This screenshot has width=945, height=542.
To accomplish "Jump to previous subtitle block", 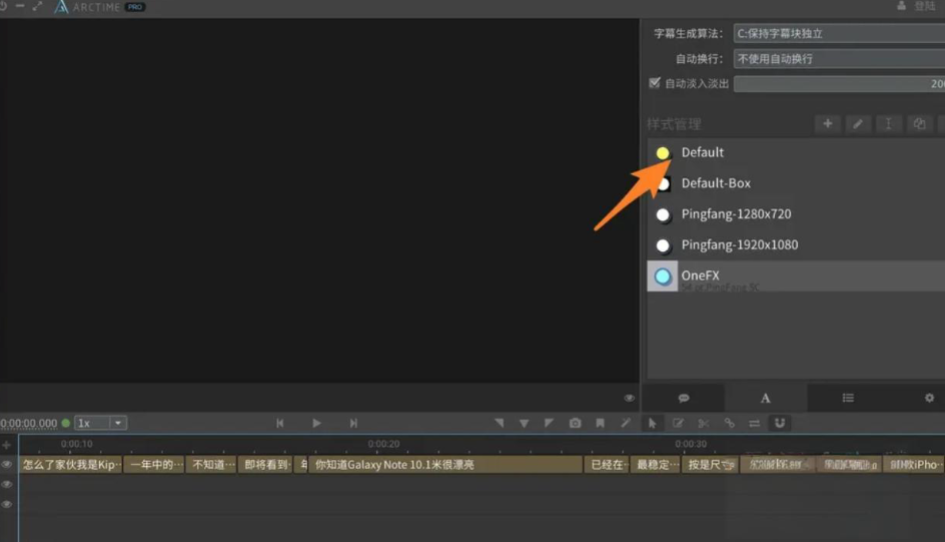I will click(x=280, y=423).
